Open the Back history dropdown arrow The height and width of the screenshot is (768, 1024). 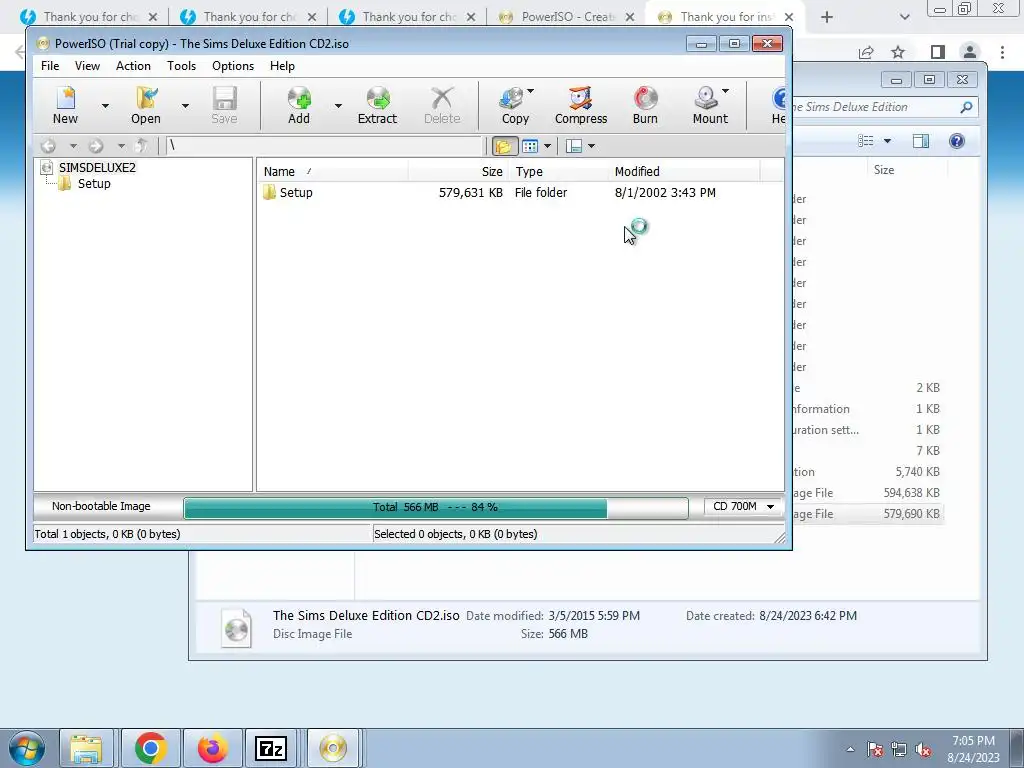(x=73, y=146)
